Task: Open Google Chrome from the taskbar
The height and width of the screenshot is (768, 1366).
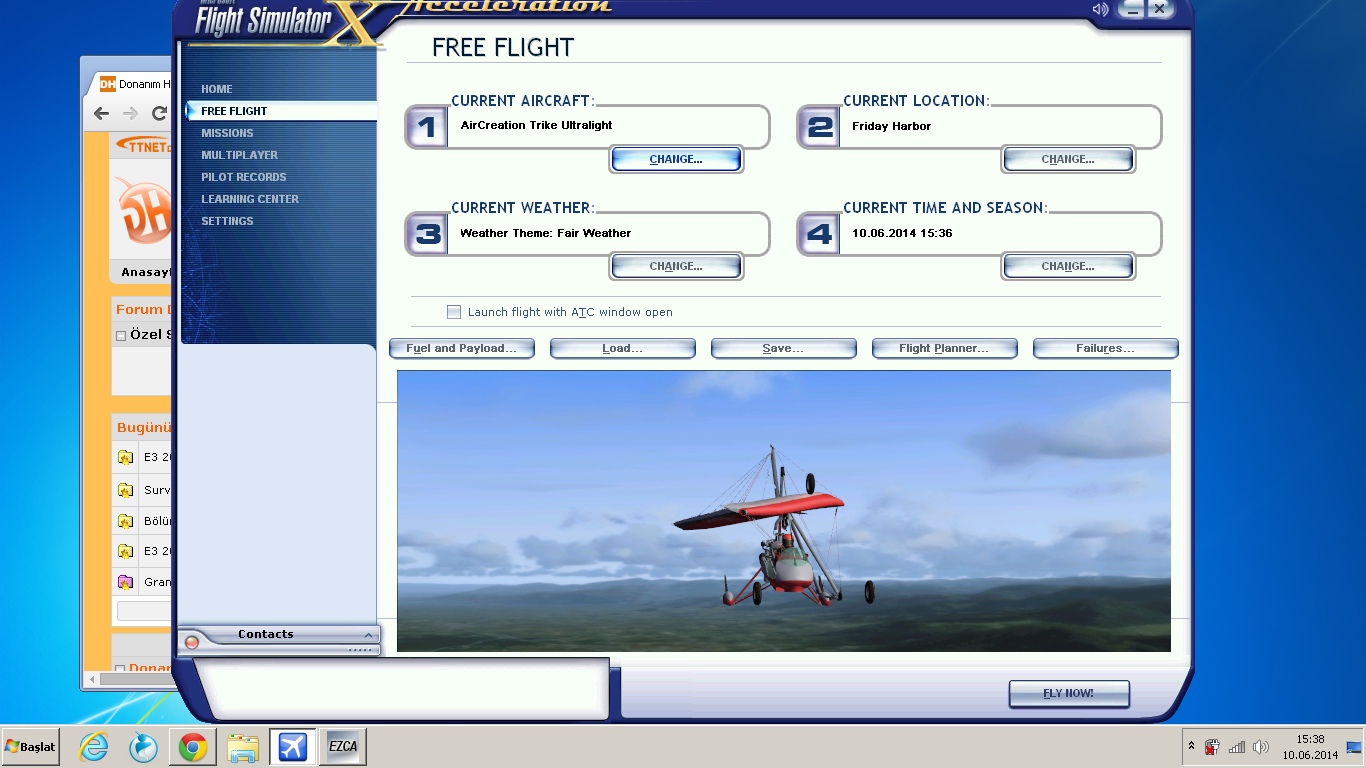Action: coord(193,746)
